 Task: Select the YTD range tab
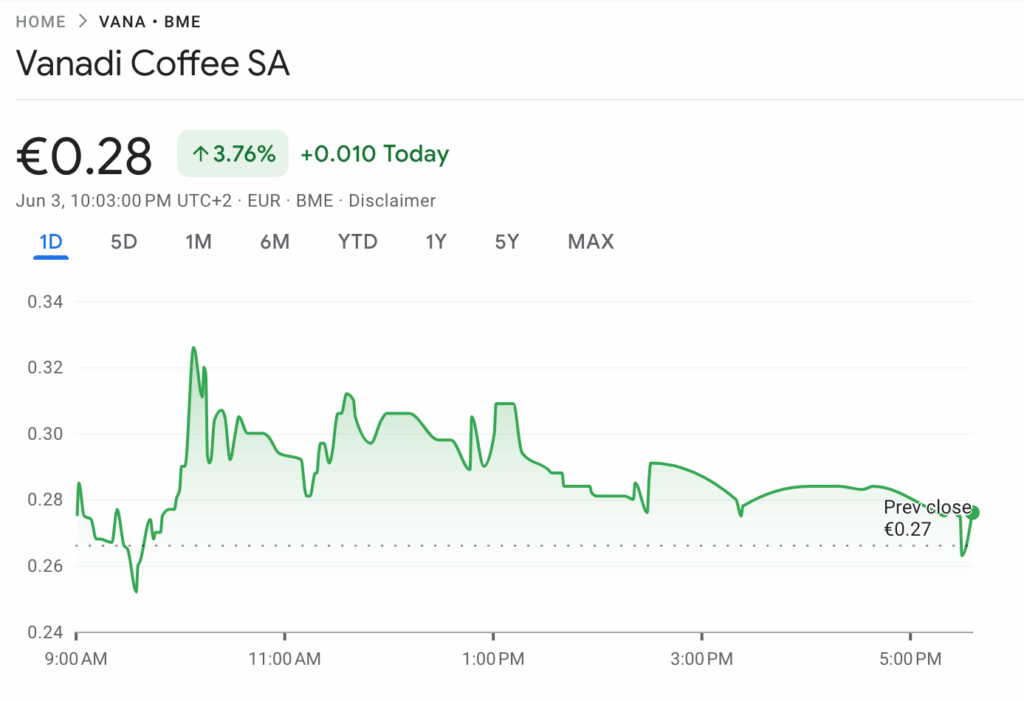pyautogui.click(x=357, y=242)
